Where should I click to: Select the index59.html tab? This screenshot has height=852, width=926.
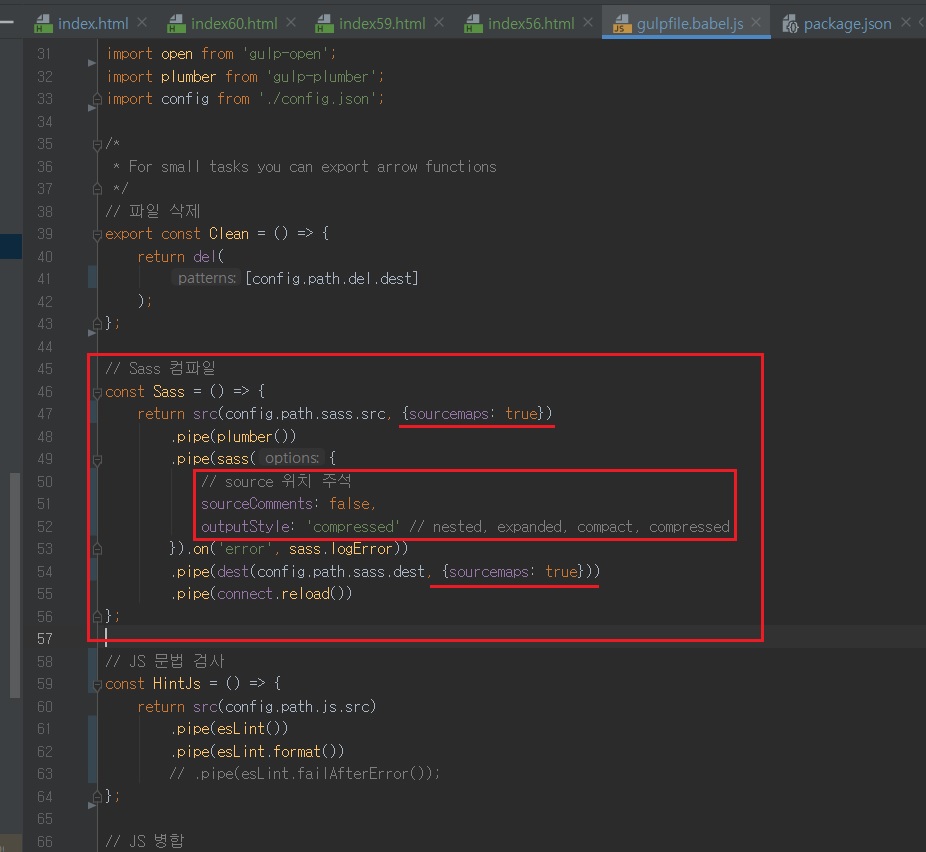click(x=381, y=23)
